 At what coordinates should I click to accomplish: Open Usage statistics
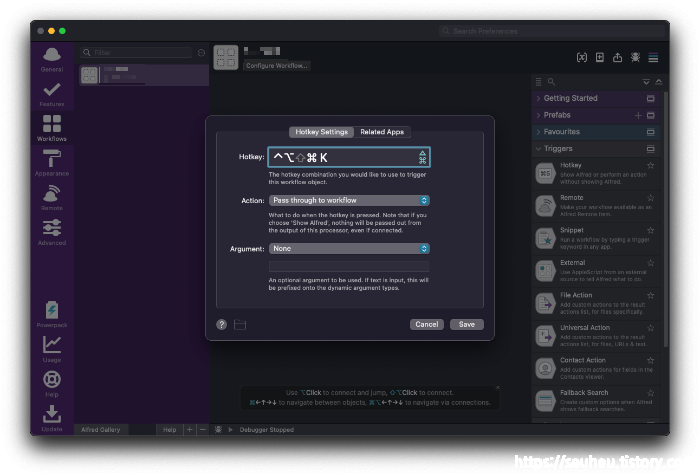52,349
